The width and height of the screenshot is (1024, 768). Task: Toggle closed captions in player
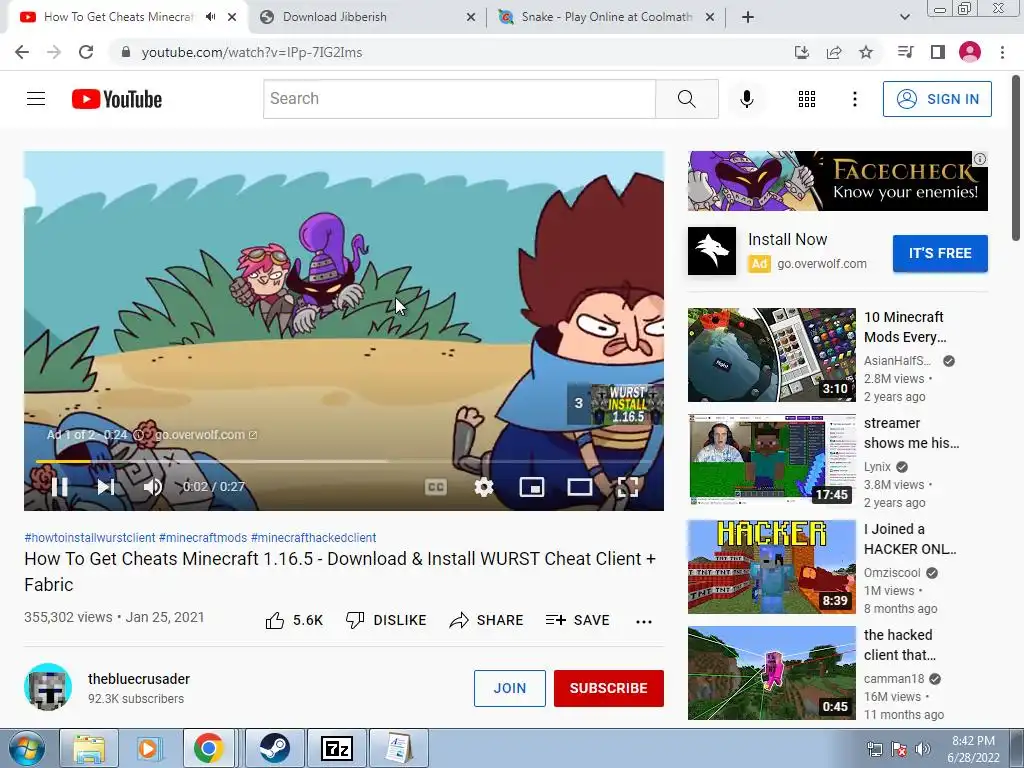(x=436, y=487)
